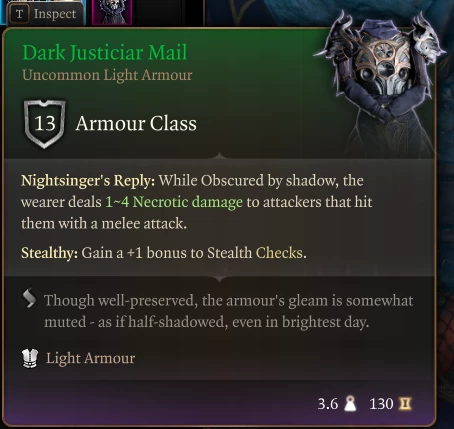
Task: Click the Stealthy passive label
Action: 49,253
